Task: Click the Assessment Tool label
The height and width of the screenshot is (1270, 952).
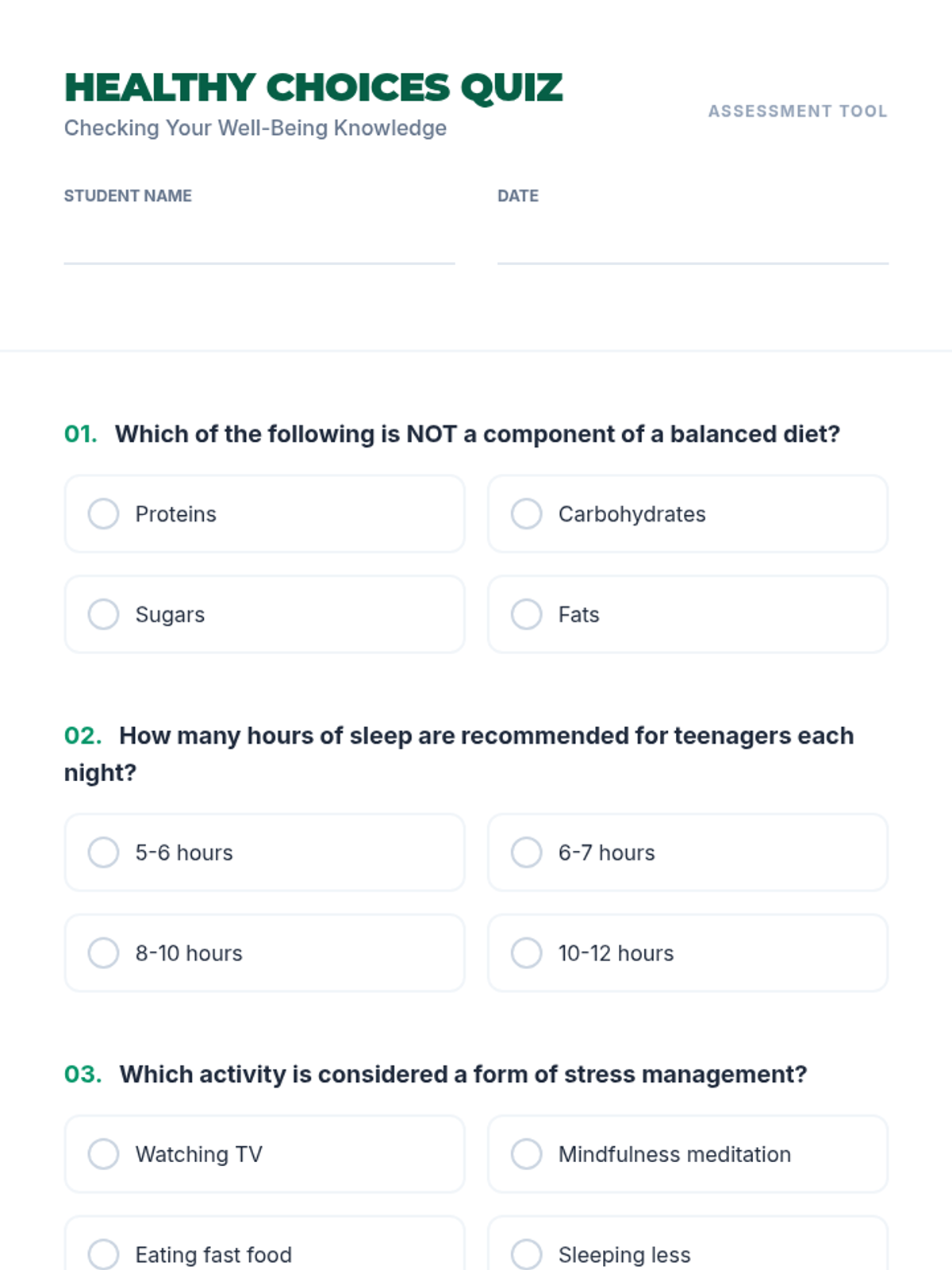Action: (797, 111)
